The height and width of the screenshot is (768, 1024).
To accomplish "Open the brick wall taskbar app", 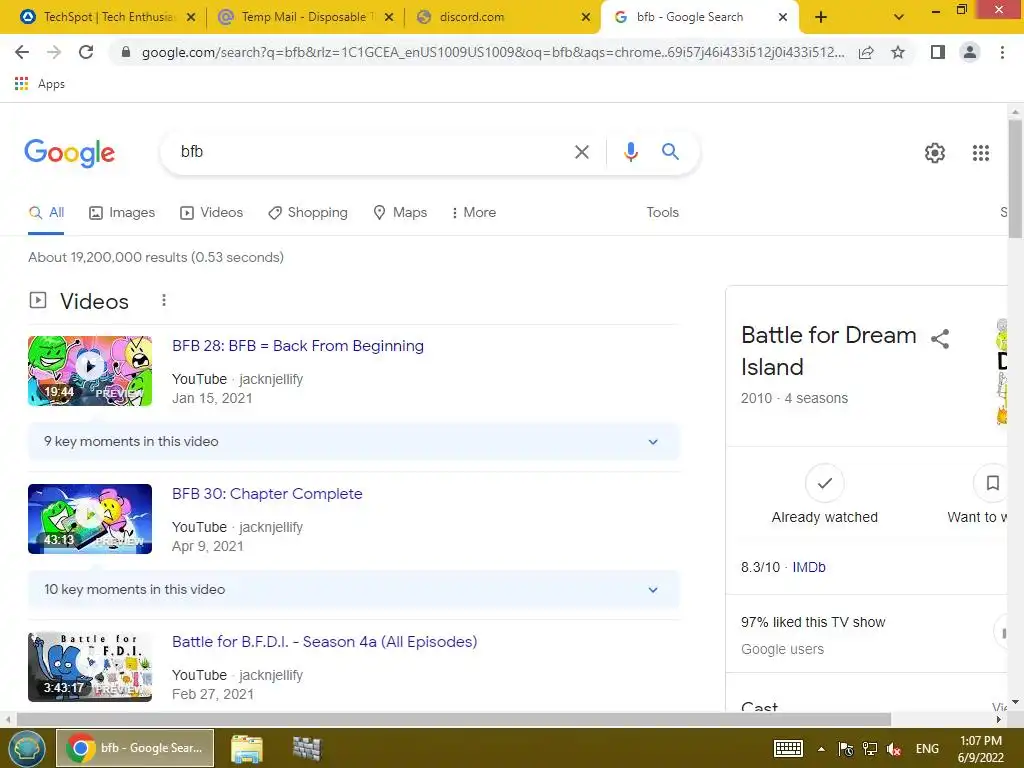I will [307, 748].
